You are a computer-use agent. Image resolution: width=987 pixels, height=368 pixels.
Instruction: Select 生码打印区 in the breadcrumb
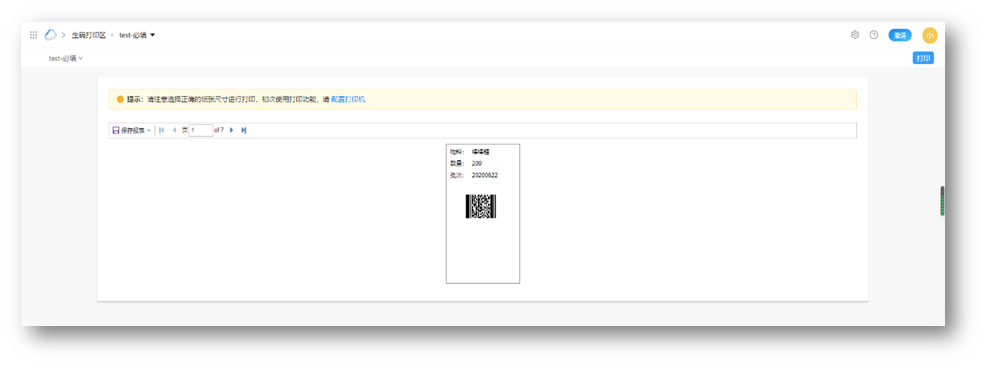(x=89, y=35)
